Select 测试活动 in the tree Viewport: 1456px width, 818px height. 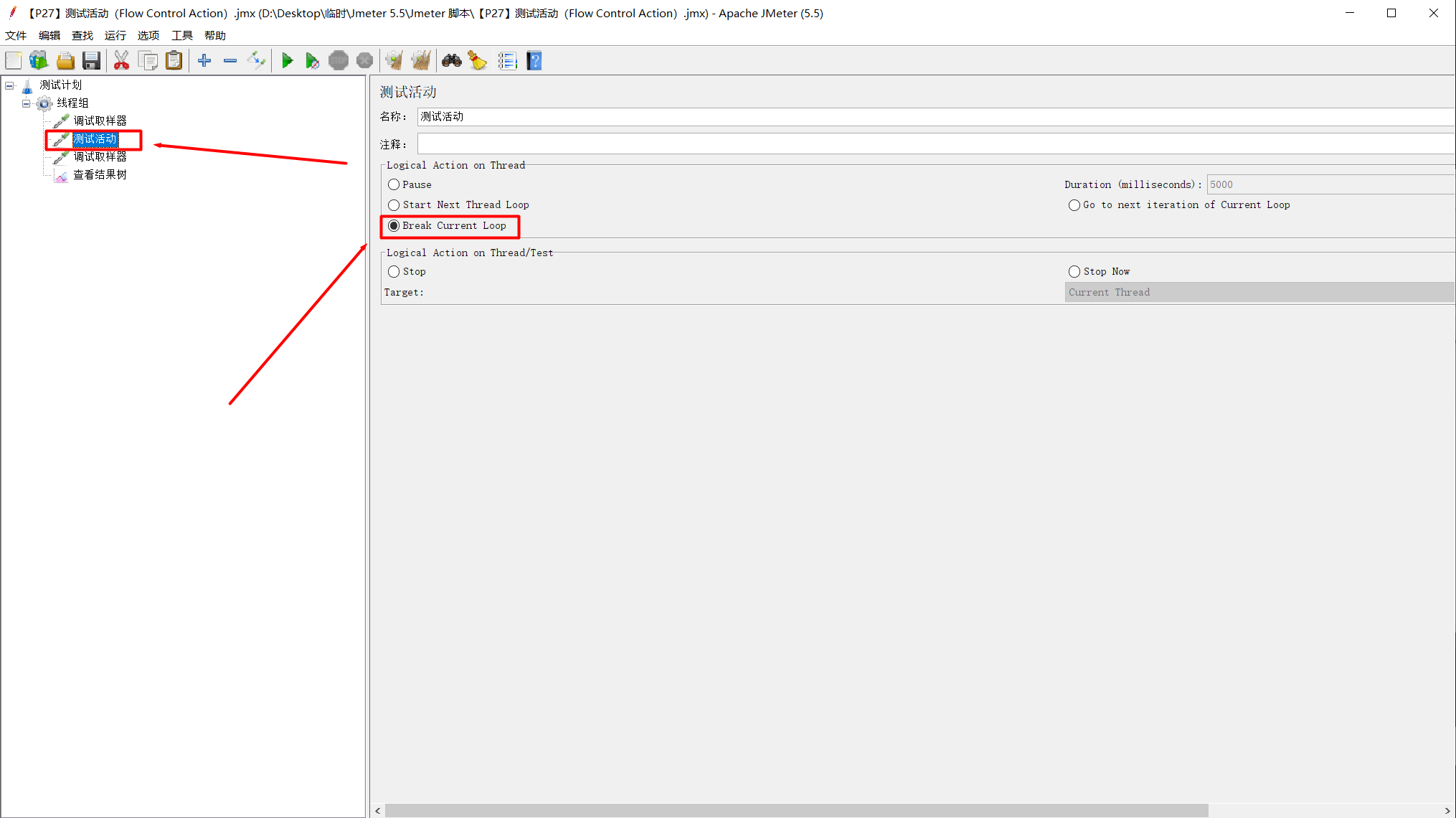[x=95, y=139]
